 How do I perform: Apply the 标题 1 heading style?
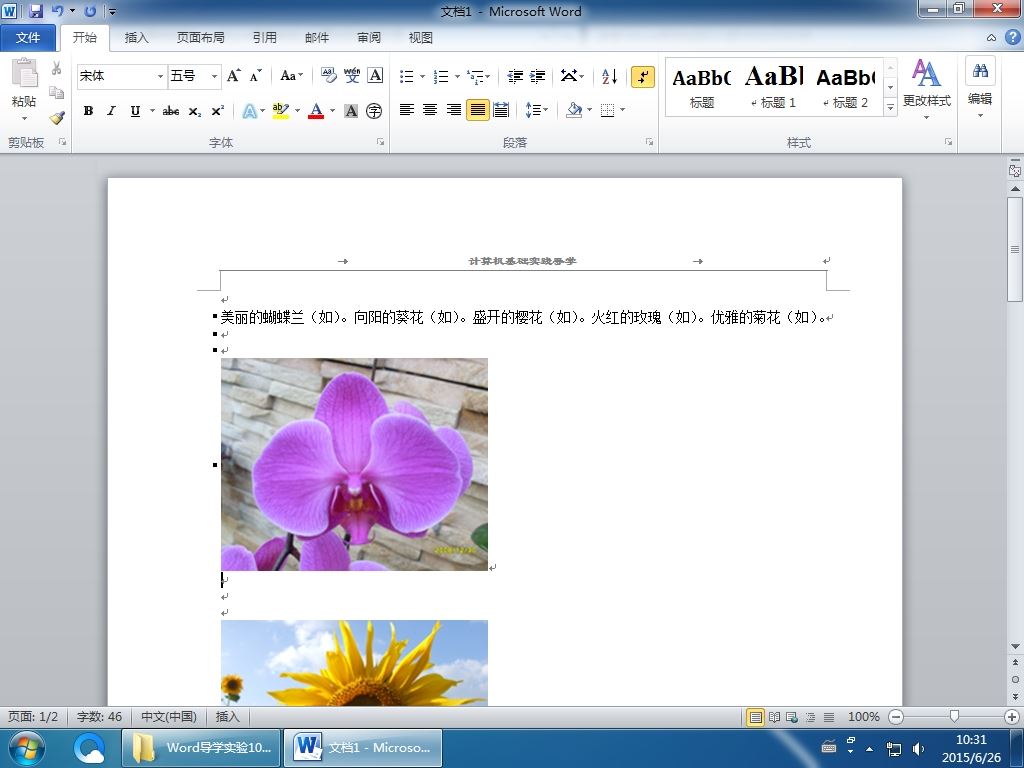pos(773,87)
